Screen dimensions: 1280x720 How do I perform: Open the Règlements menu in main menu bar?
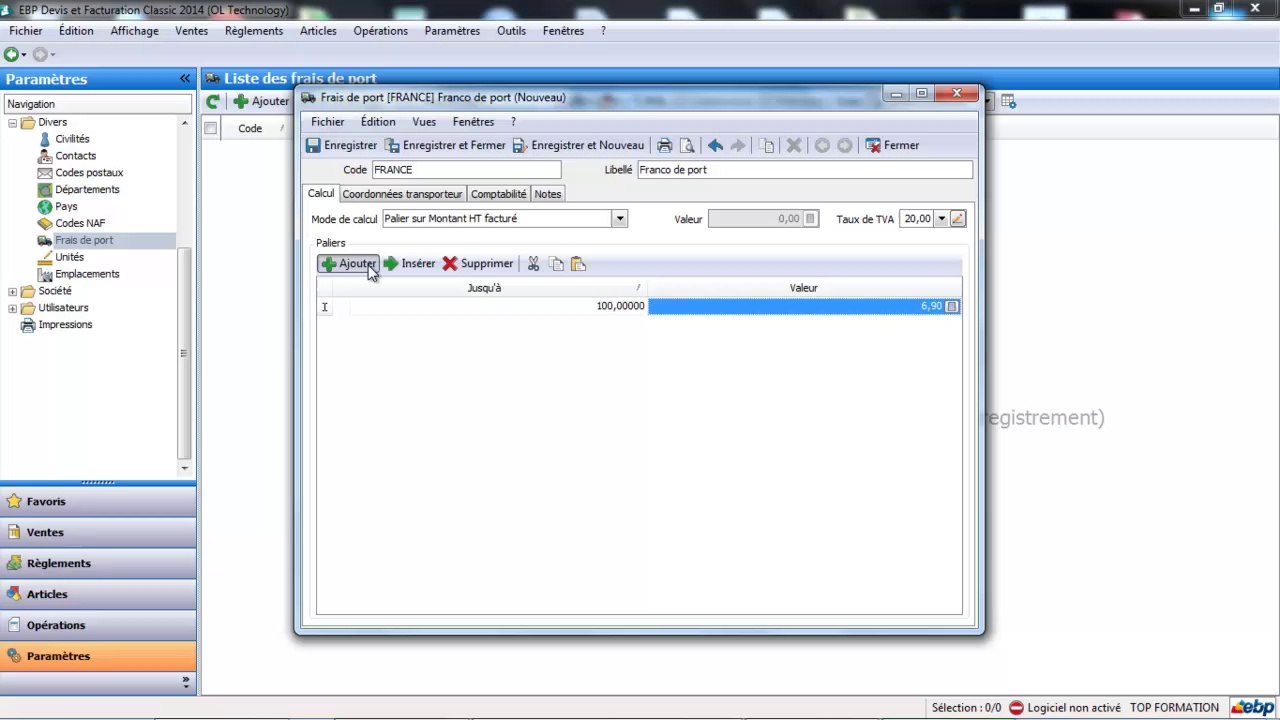pos(254,31)
